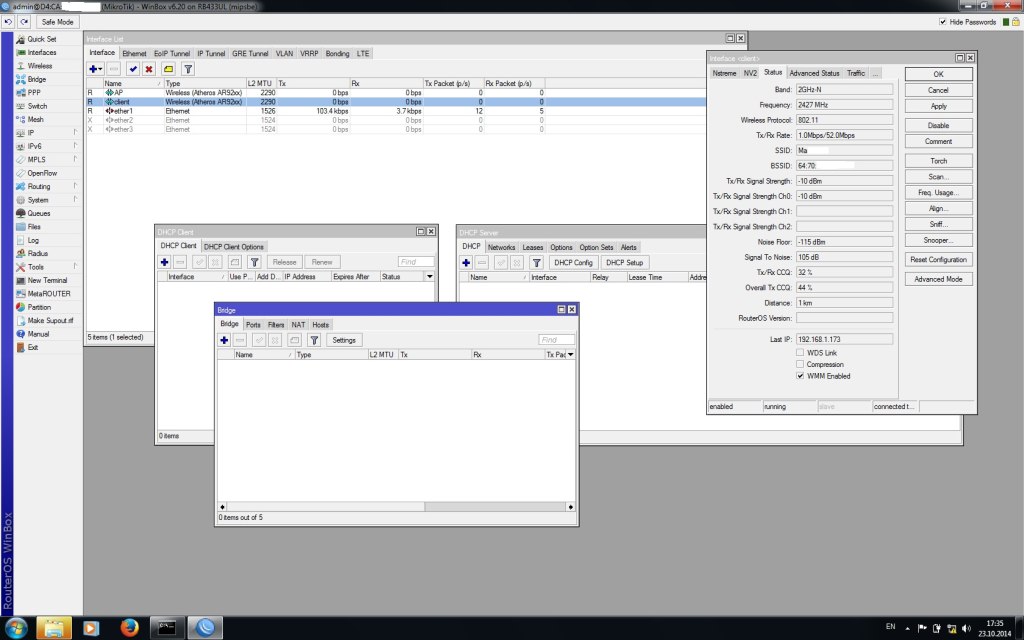
Task: Click filter icon in Interface List toolbar
Action: 187,69
